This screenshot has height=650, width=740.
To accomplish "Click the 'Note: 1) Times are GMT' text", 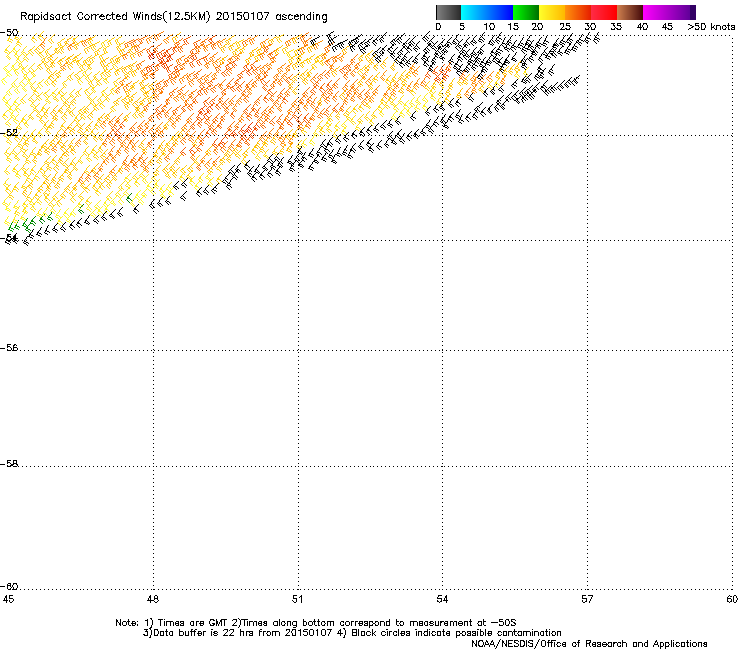I will (x=172, y=623).
